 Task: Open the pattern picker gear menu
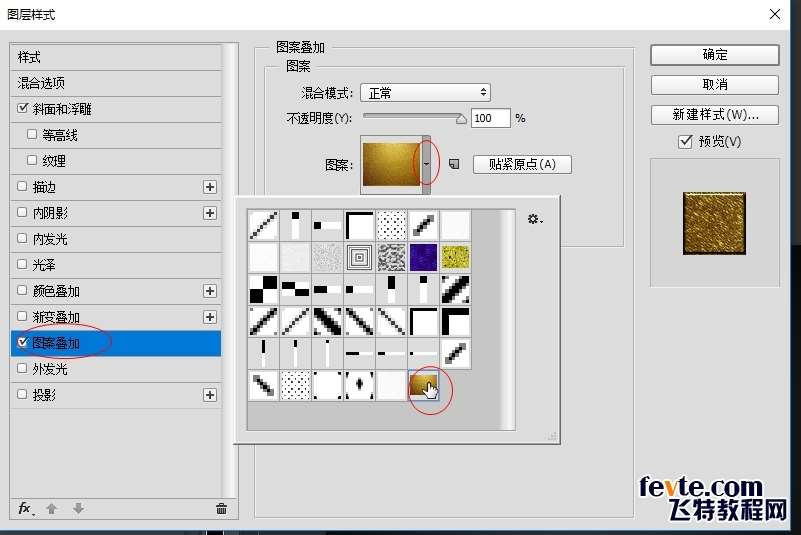pyautogui.click(x=535, y=219)
